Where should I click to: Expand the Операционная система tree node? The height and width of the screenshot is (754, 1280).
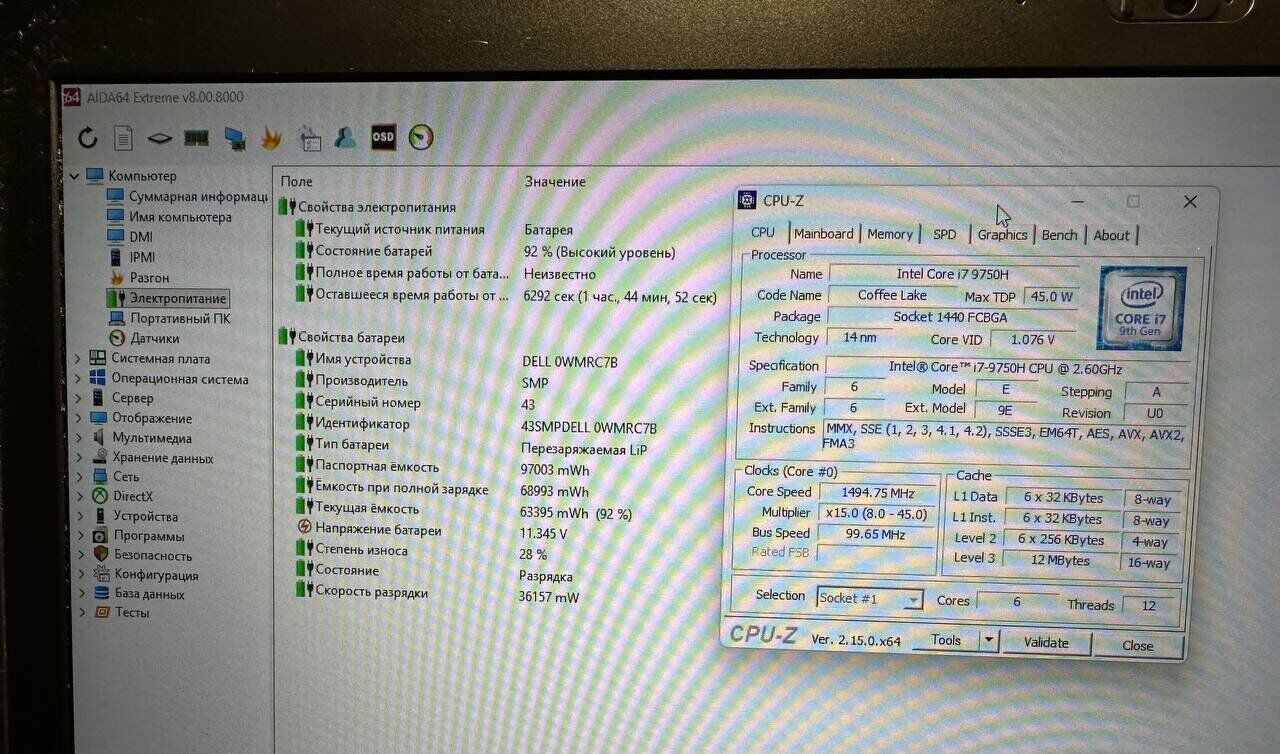pos(78,379)
